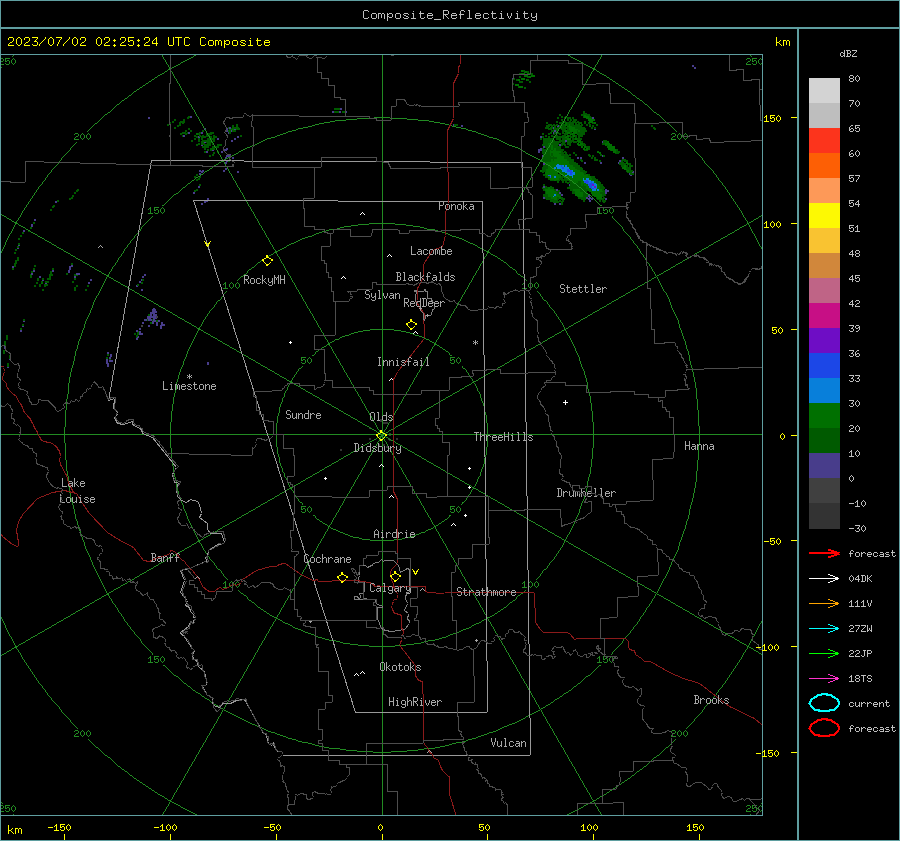The width and height of the screenshot is (900, 841).
Task: Click the Stettler town label
Action: [x=583, y=289]
